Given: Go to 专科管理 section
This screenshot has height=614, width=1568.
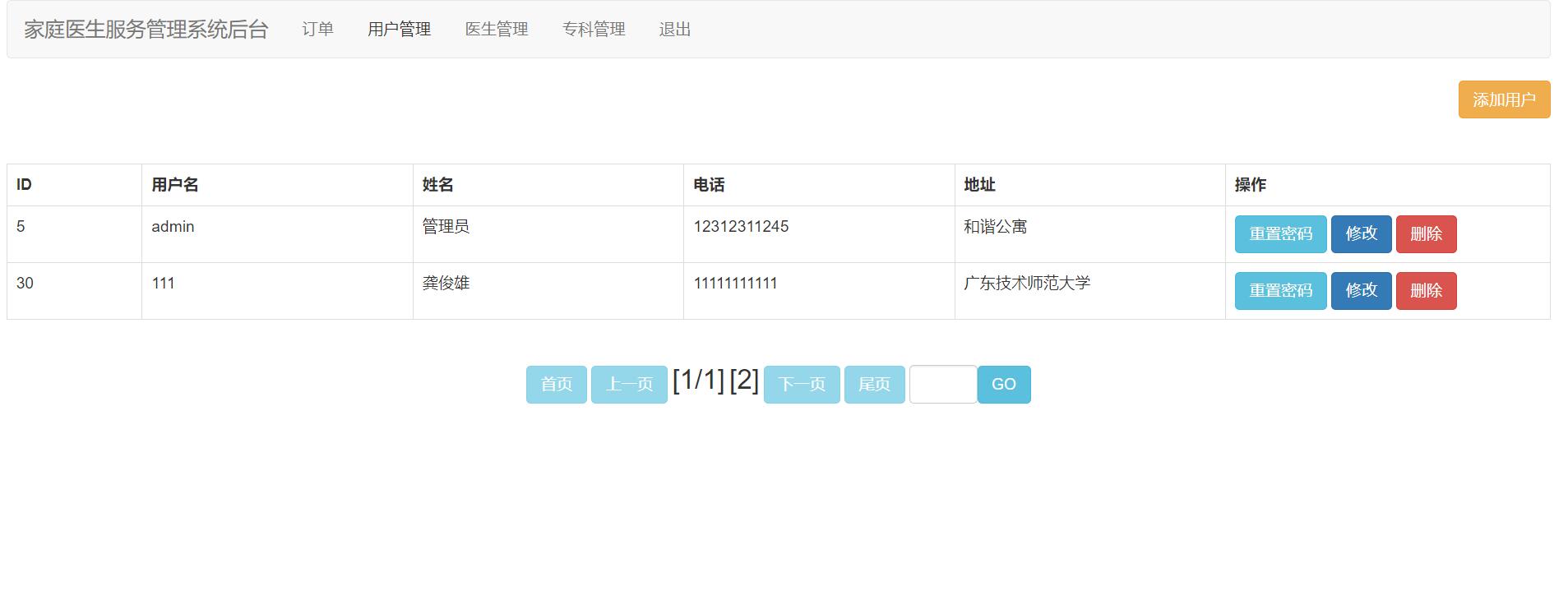Looking at the screenshot, I should [594, 30].
